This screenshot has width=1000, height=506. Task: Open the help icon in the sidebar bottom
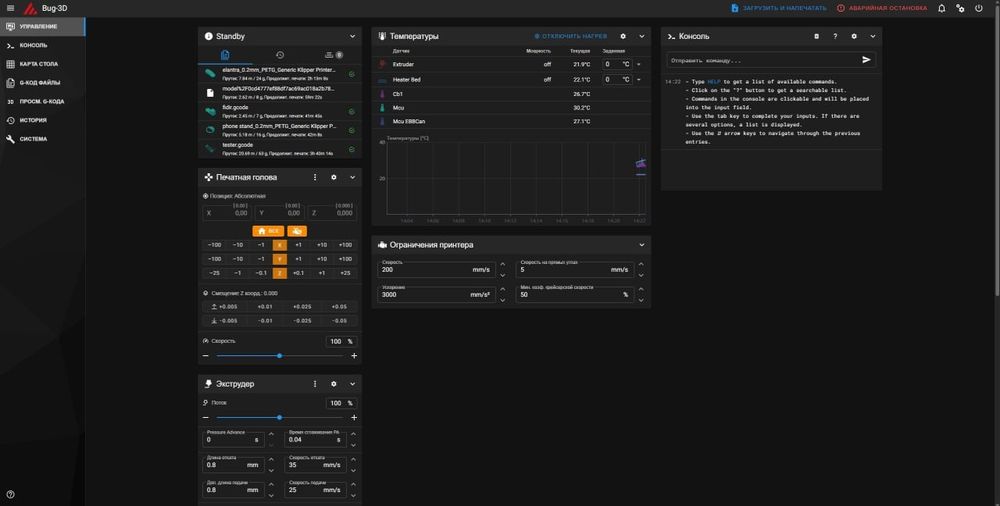coord(10,494)
